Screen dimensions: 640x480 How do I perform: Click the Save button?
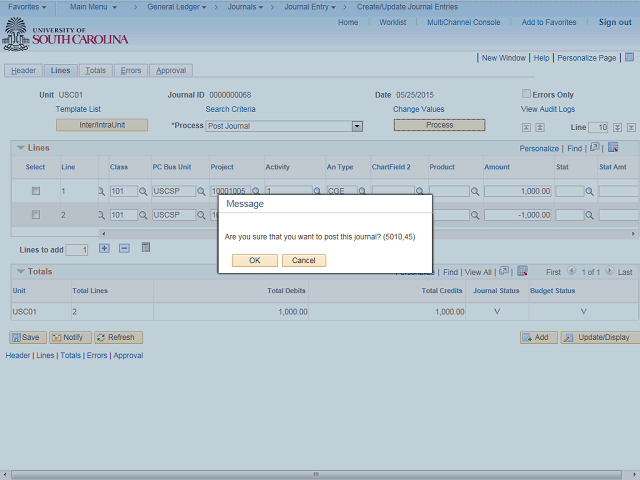28,338
